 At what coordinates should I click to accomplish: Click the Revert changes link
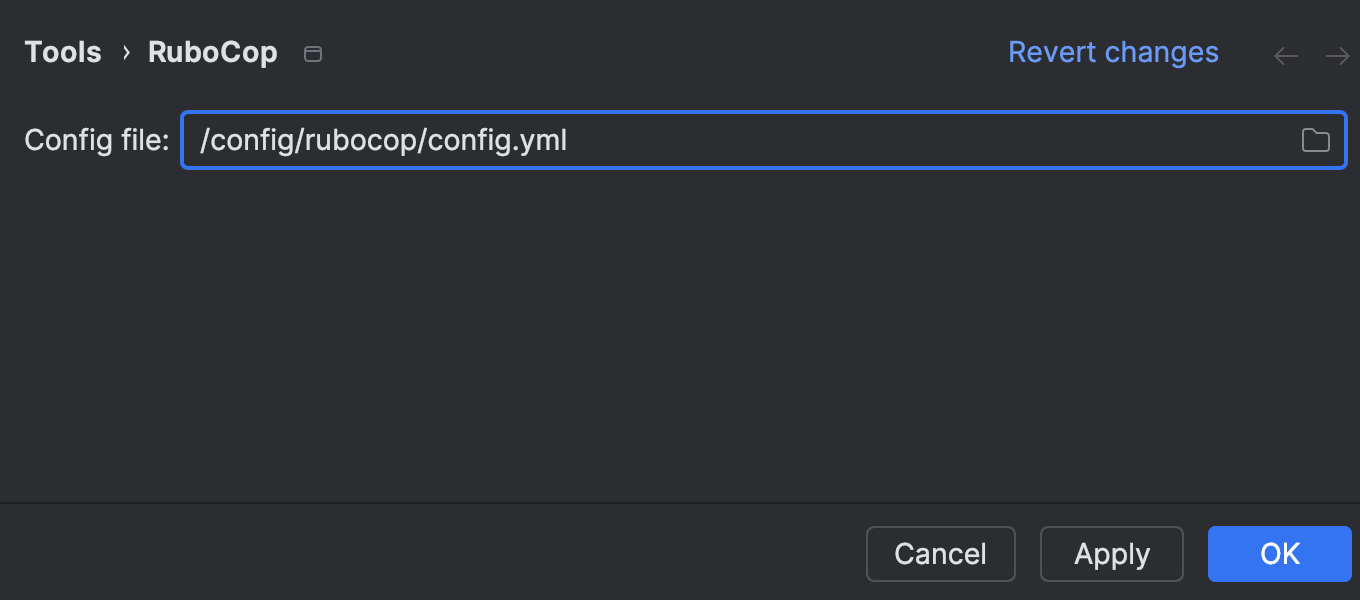(1113, 52)
